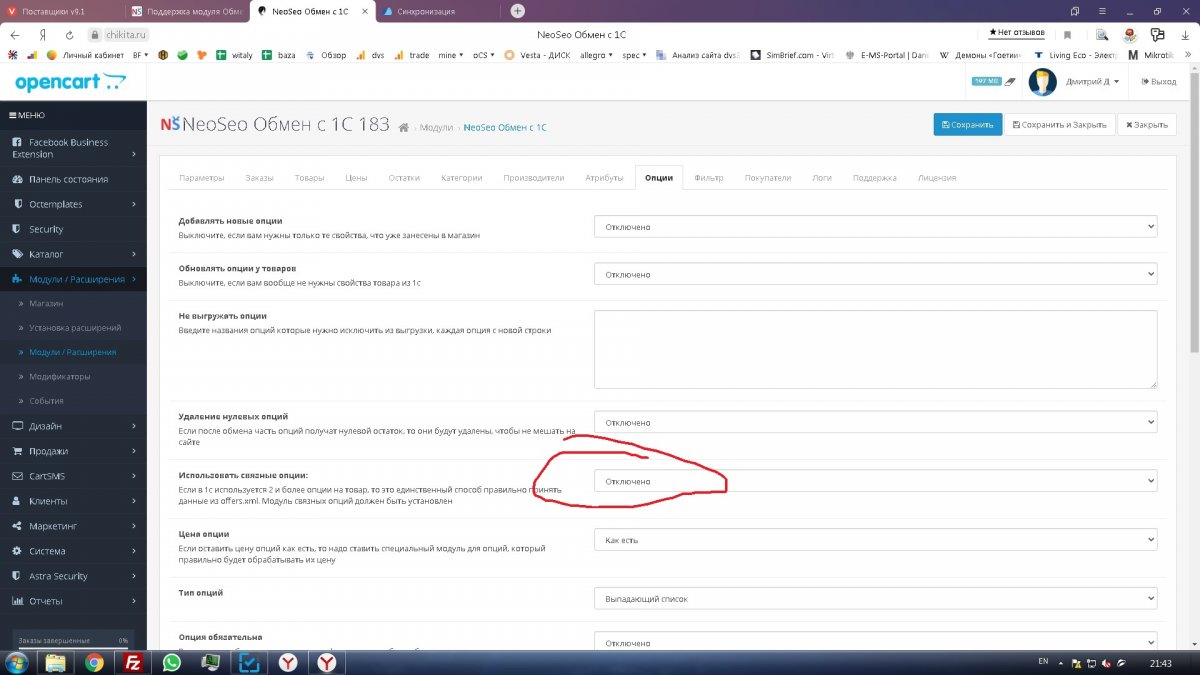Open the Цена опции dropdown
The image size is (1200, 675).
(x=875, y=540)
